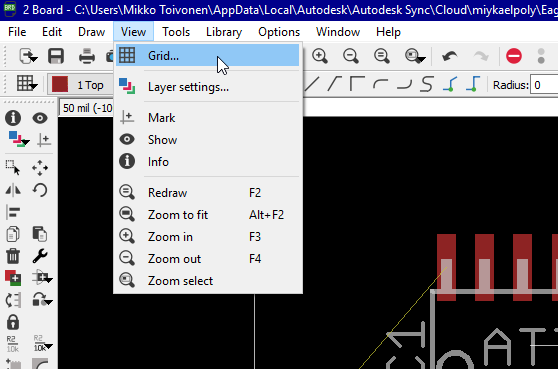This screenshot has width=558, height=369.
Task: Select the Add part tool
Action: pyautogui.click(x=13, y=278)
